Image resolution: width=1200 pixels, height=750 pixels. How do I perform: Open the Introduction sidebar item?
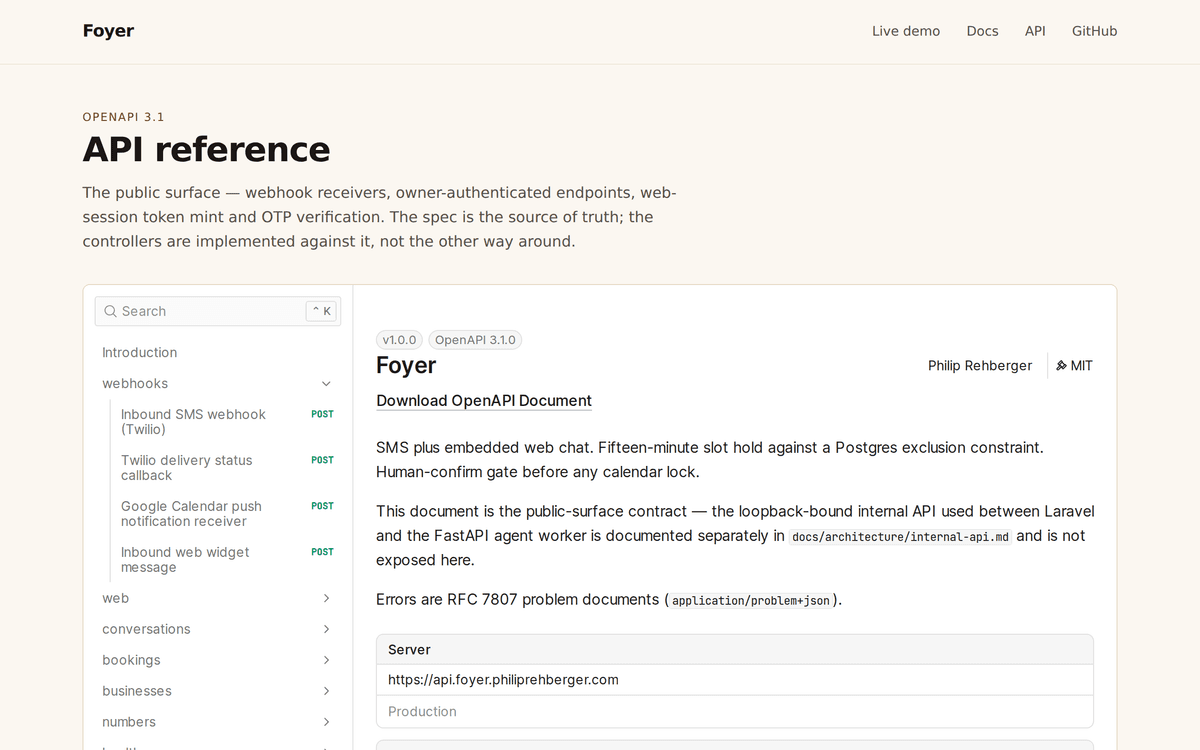(x=140, y=353)
